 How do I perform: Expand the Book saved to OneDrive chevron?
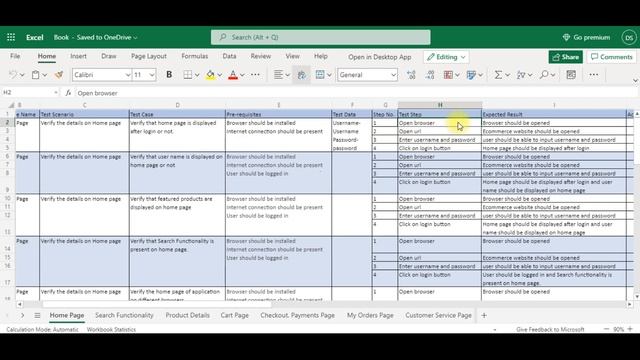pos(136,38)
